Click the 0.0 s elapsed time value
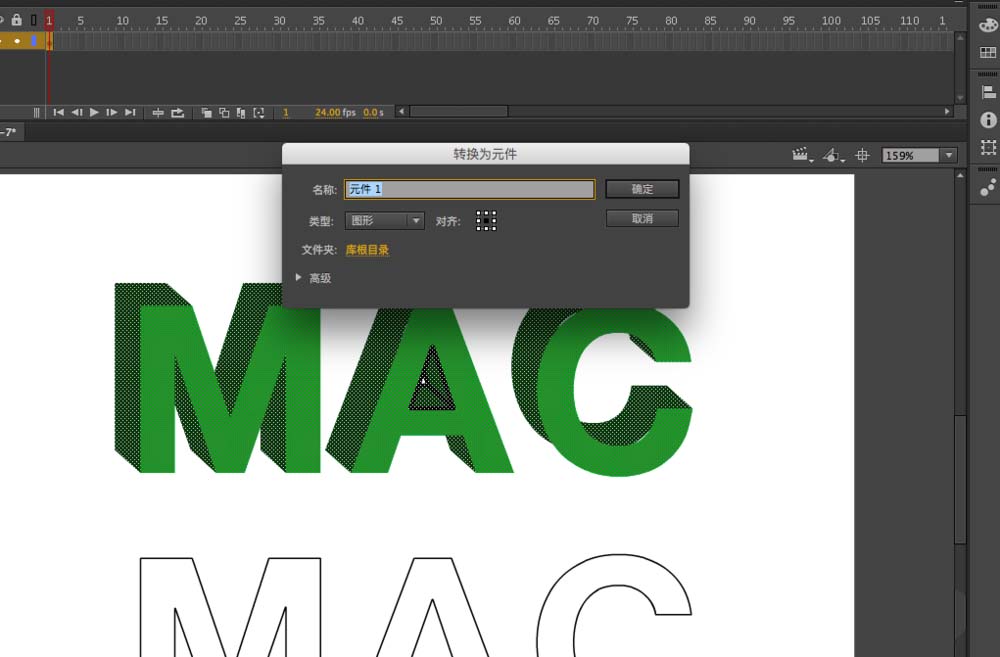The width and height of the screenshot is (1000, 657). [373, 112]
